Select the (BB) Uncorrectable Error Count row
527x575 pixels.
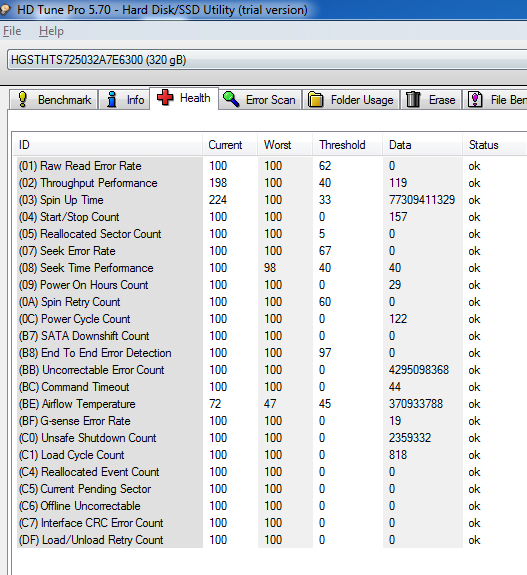[271, 370]
